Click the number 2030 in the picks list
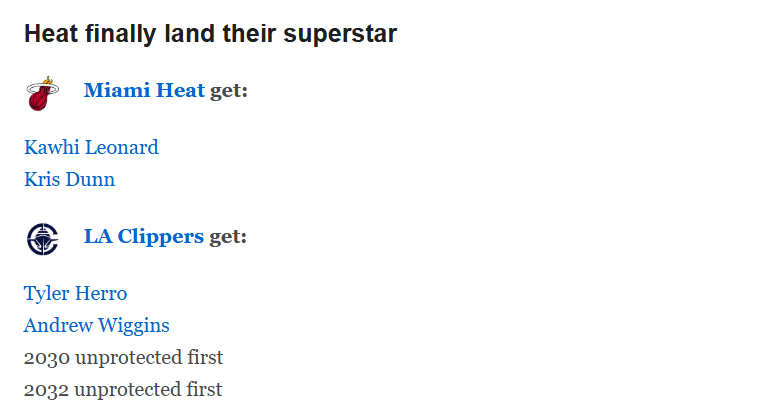 click(47, 358)
